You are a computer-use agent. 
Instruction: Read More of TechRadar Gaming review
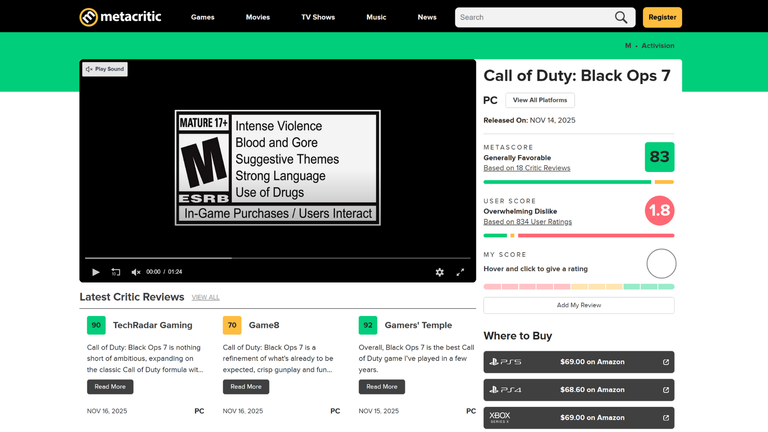click(x=110, y=387)
